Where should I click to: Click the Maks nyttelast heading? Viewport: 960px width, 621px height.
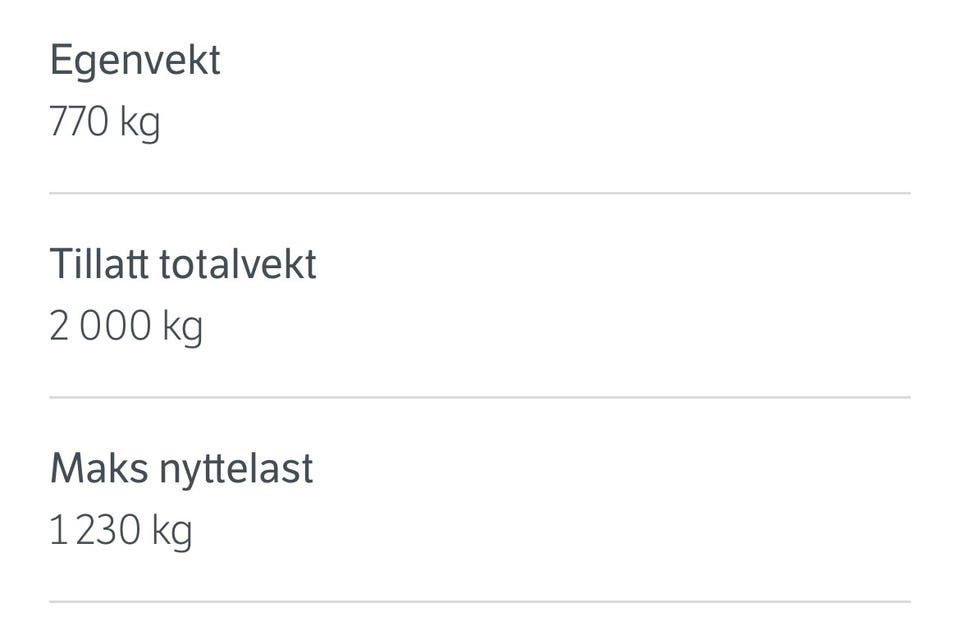[x=182, y=470]
